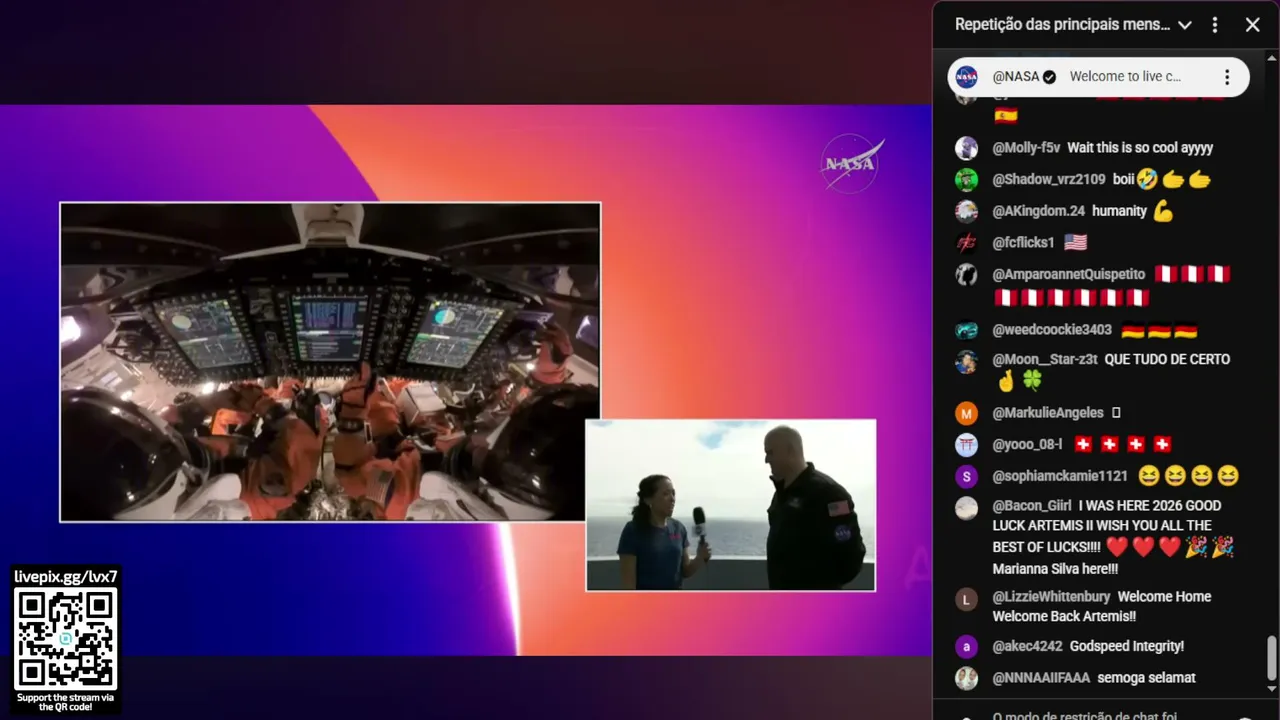Open the chat options three-dot menu
Image resolution: width=1280 pixels, height=720 pixels.
1215,25
